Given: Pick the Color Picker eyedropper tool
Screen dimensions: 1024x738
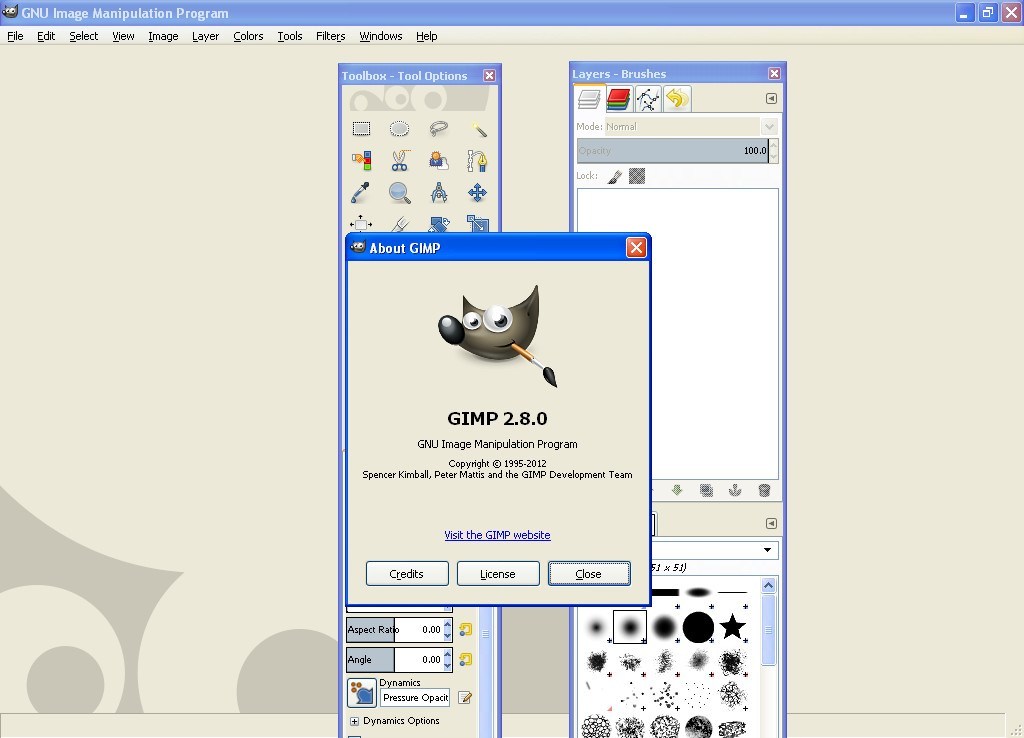Looking at the screenshot, I should pos(361,193).
